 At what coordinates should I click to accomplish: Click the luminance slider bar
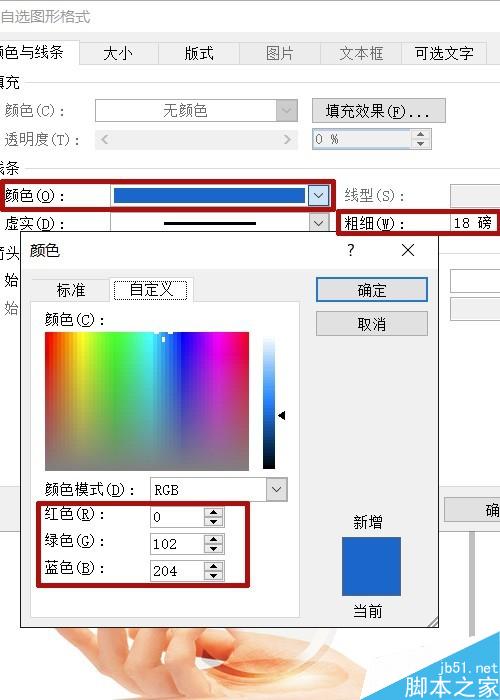click(269, 403)
